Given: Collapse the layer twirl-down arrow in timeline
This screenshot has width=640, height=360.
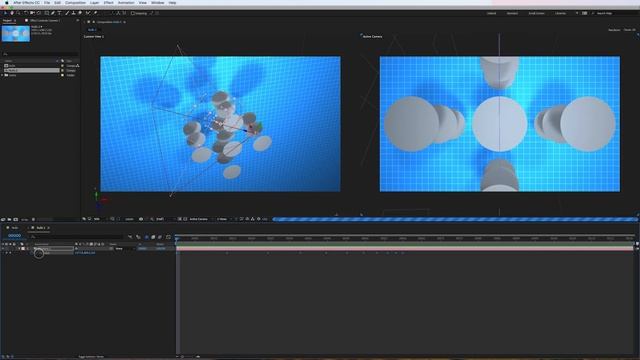Looking at the screenshot, I should (x=19, y=248).
